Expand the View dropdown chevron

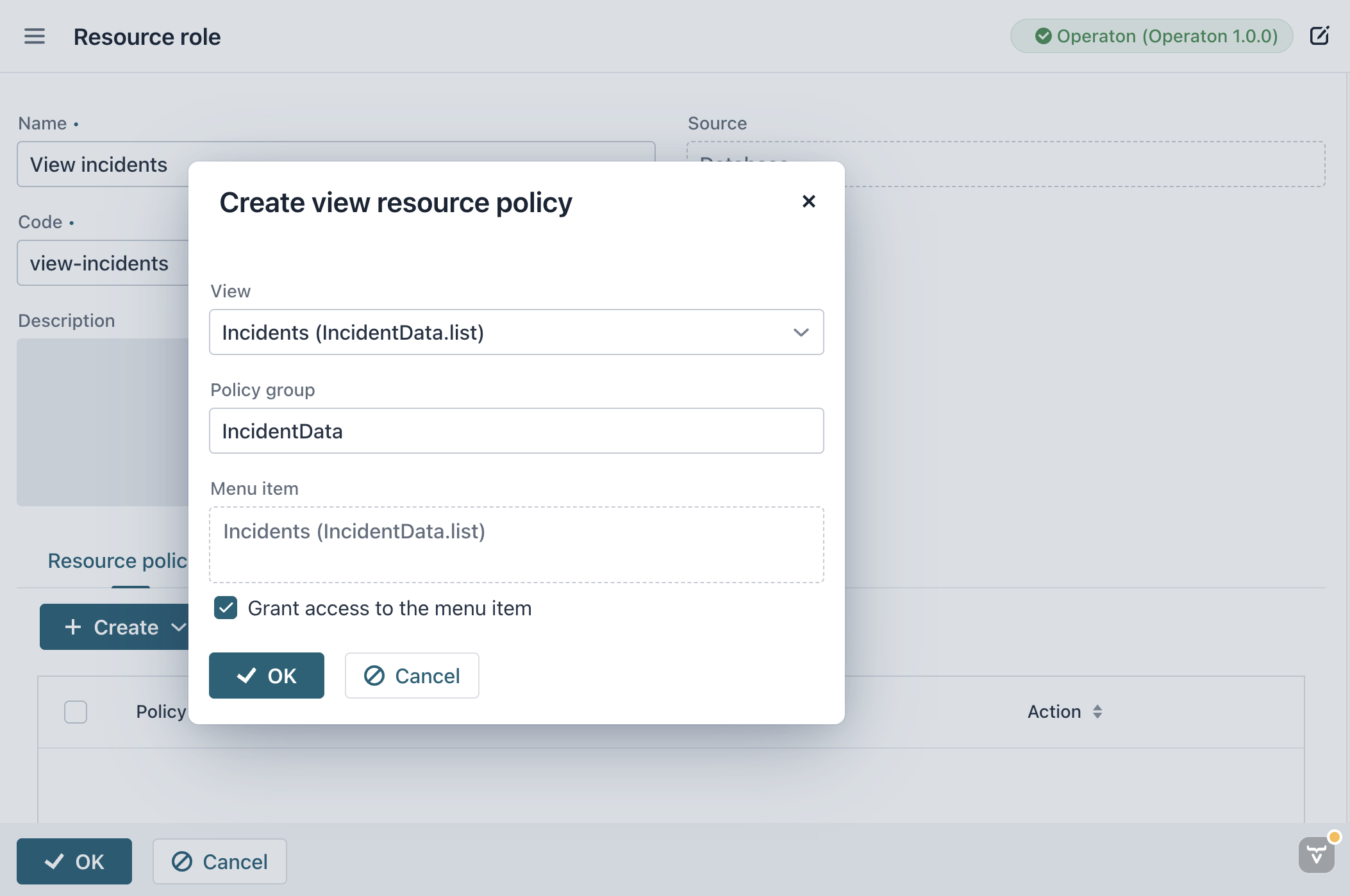tap(801, 332)
